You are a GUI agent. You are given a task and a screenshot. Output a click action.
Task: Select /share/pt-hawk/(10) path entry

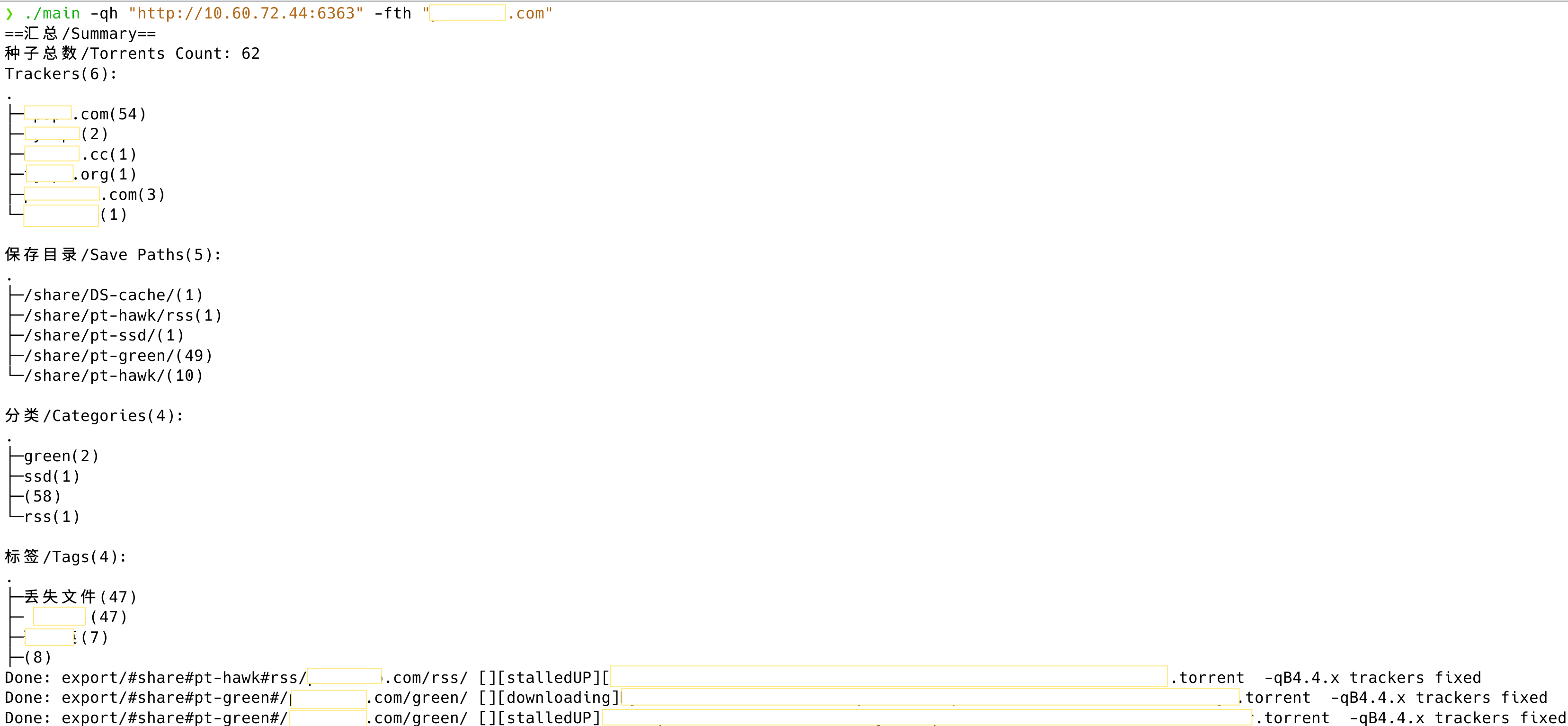113,375
